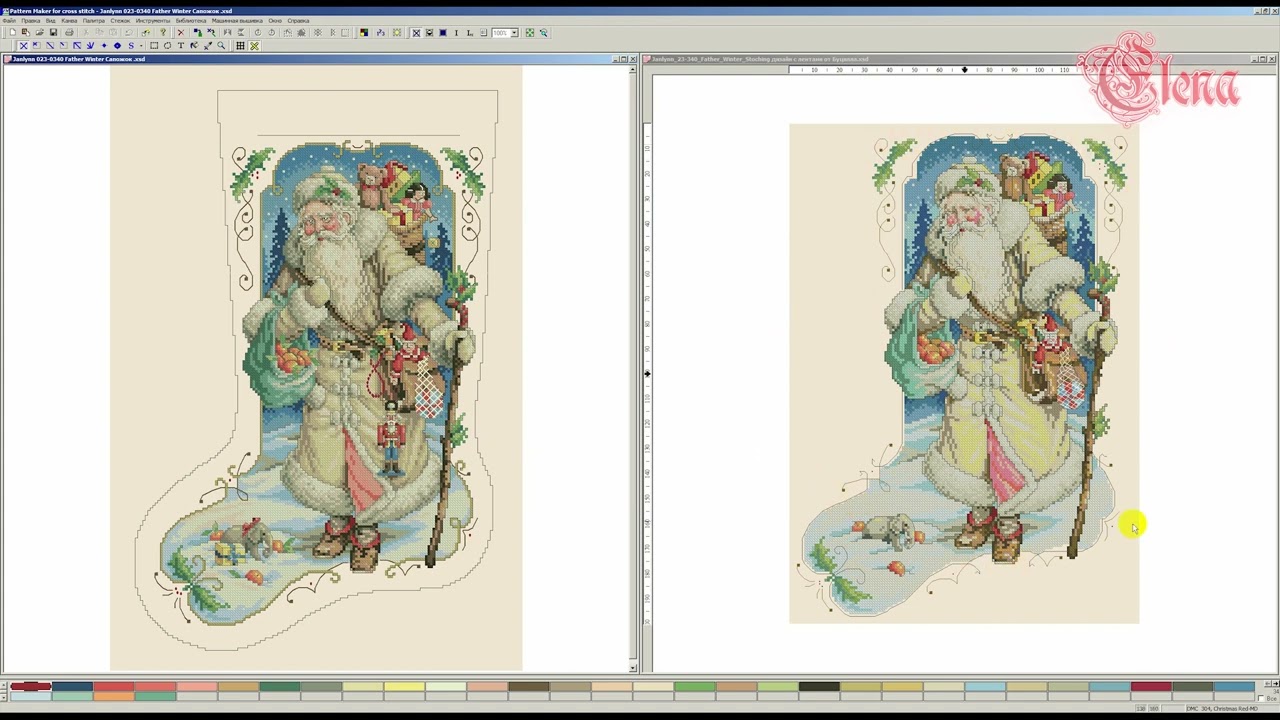Select the selected dark red palette swatch
This screenshot has width=1280, height=720.
pyautogui.click(x=30, y=686)
